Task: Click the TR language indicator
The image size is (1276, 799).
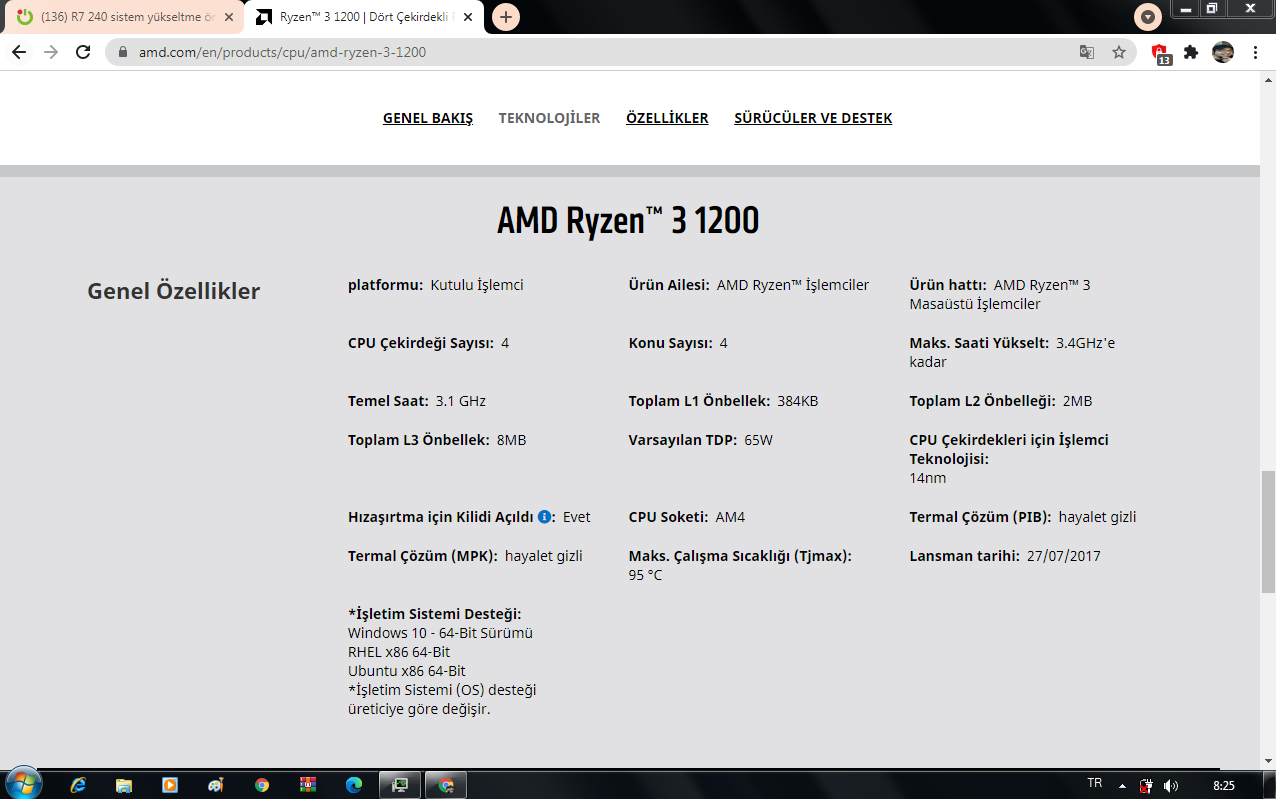Action: 1094,783
